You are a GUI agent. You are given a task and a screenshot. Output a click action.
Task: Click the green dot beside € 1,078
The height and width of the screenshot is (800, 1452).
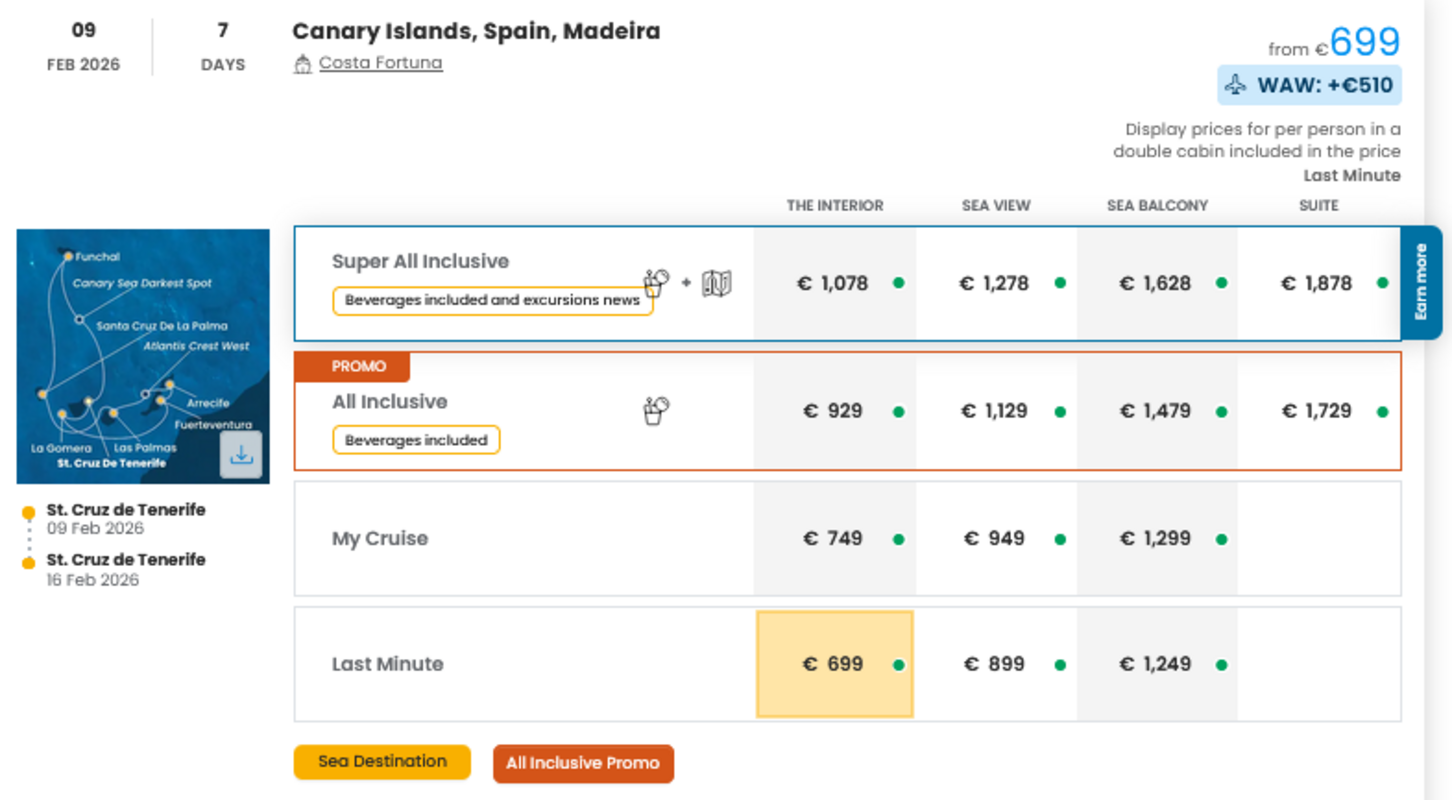point(899,283)
